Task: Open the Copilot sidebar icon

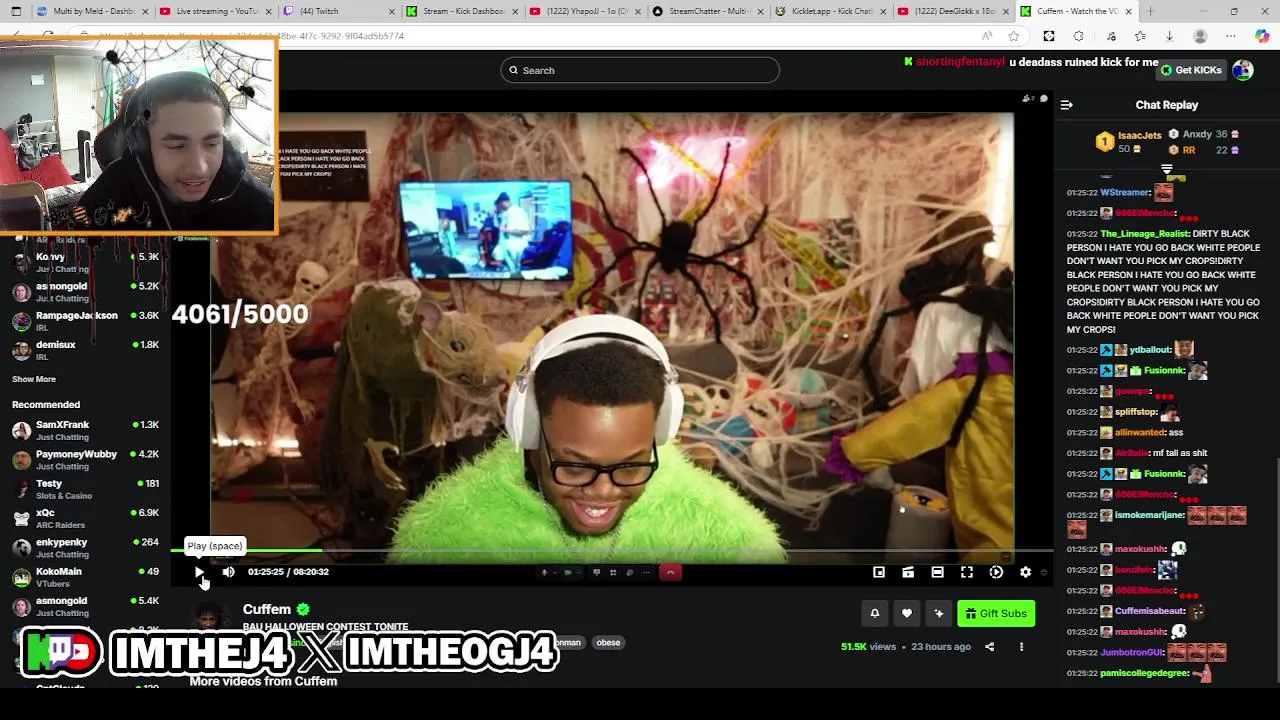Action: pos(1262,36)
